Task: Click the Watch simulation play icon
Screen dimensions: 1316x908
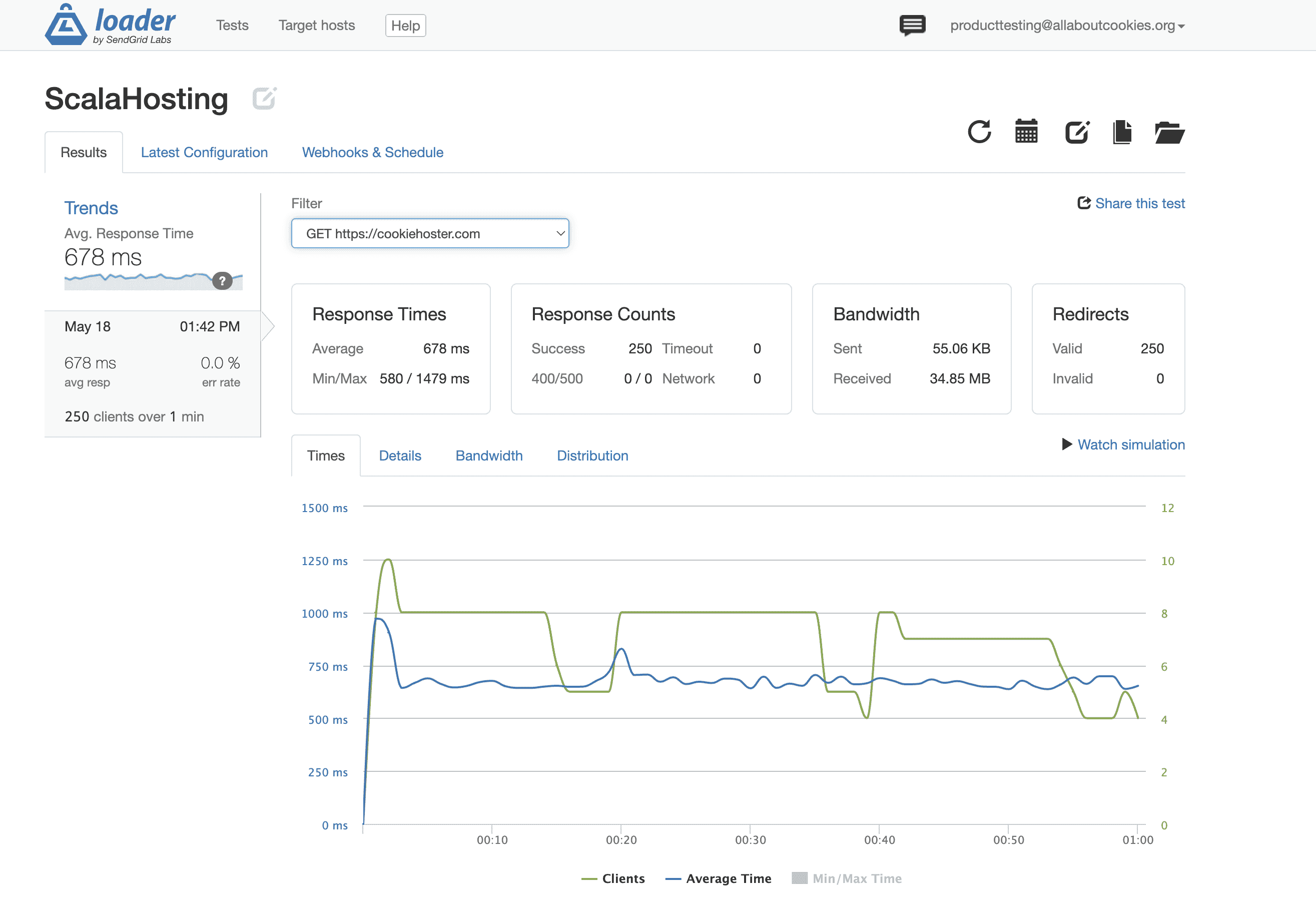Action: pyautogui.click(x=1067, y=444)
